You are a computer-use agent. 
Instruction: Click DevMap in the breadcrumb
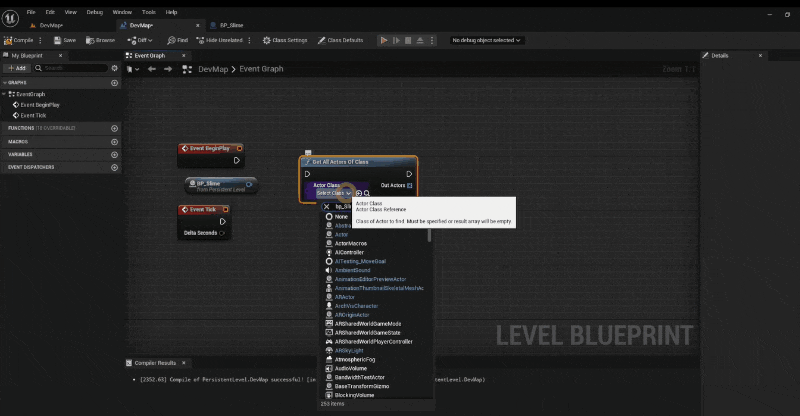pyautogui.click(x=213, y=69)
